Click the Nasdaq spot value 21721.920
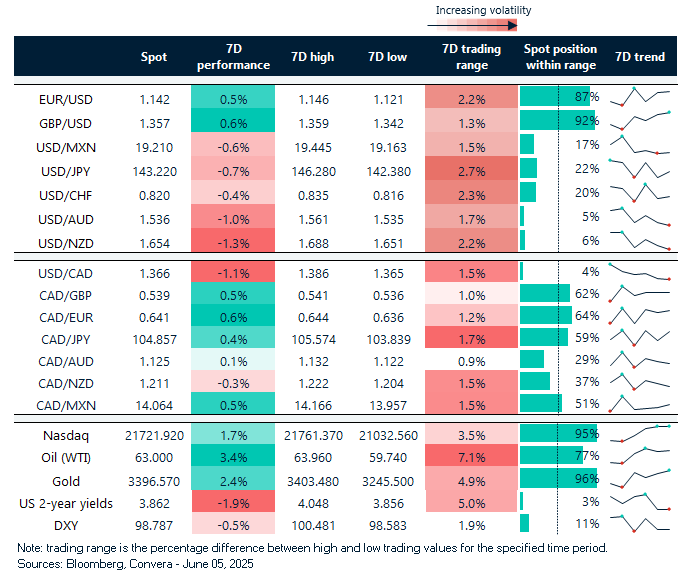The width and height of the screenshot is (681, 577). tap(150, 434)
